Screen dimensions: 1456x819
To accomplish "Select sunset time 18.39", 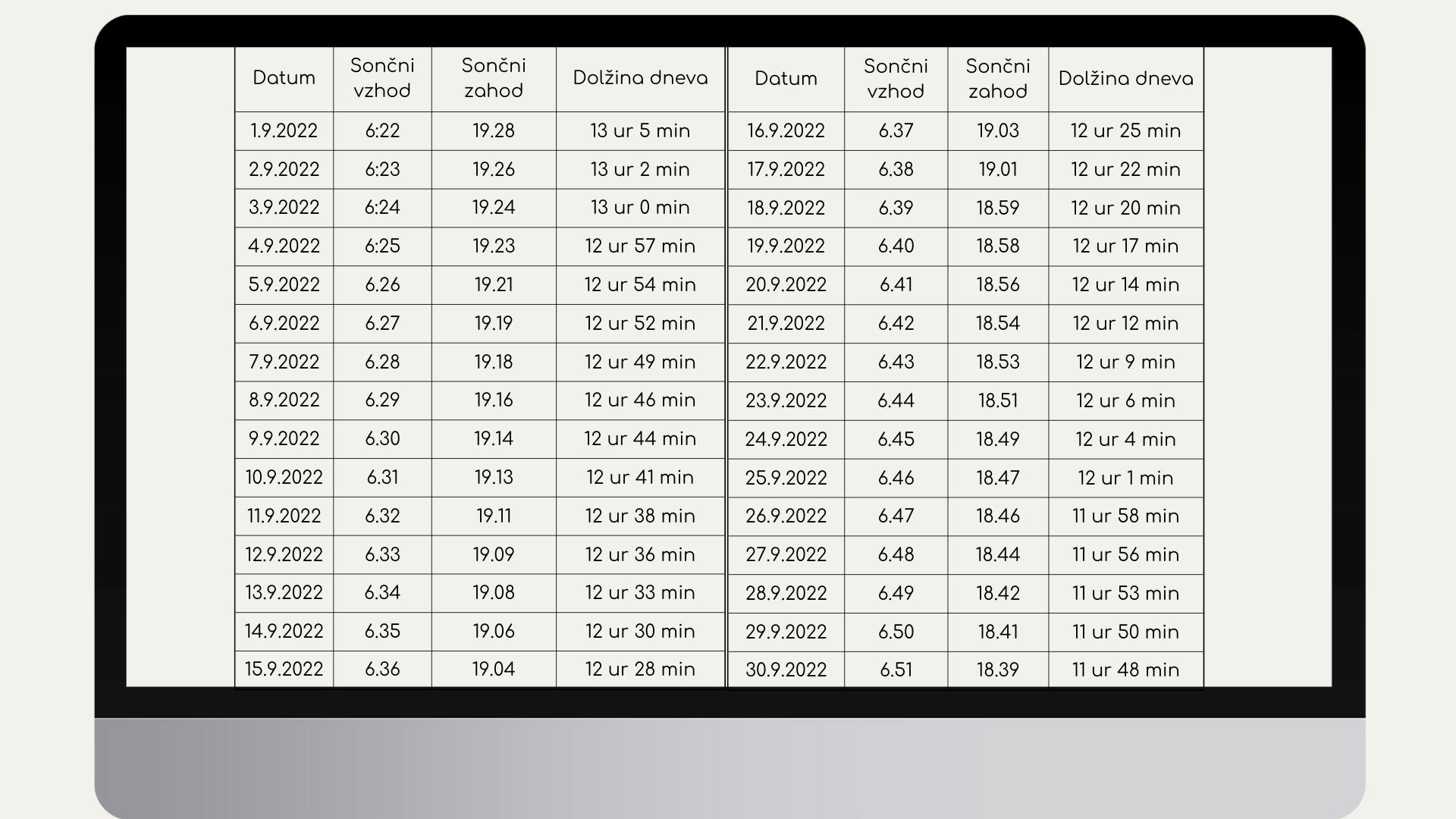I will pyautogui.click(x=998, y=670).
